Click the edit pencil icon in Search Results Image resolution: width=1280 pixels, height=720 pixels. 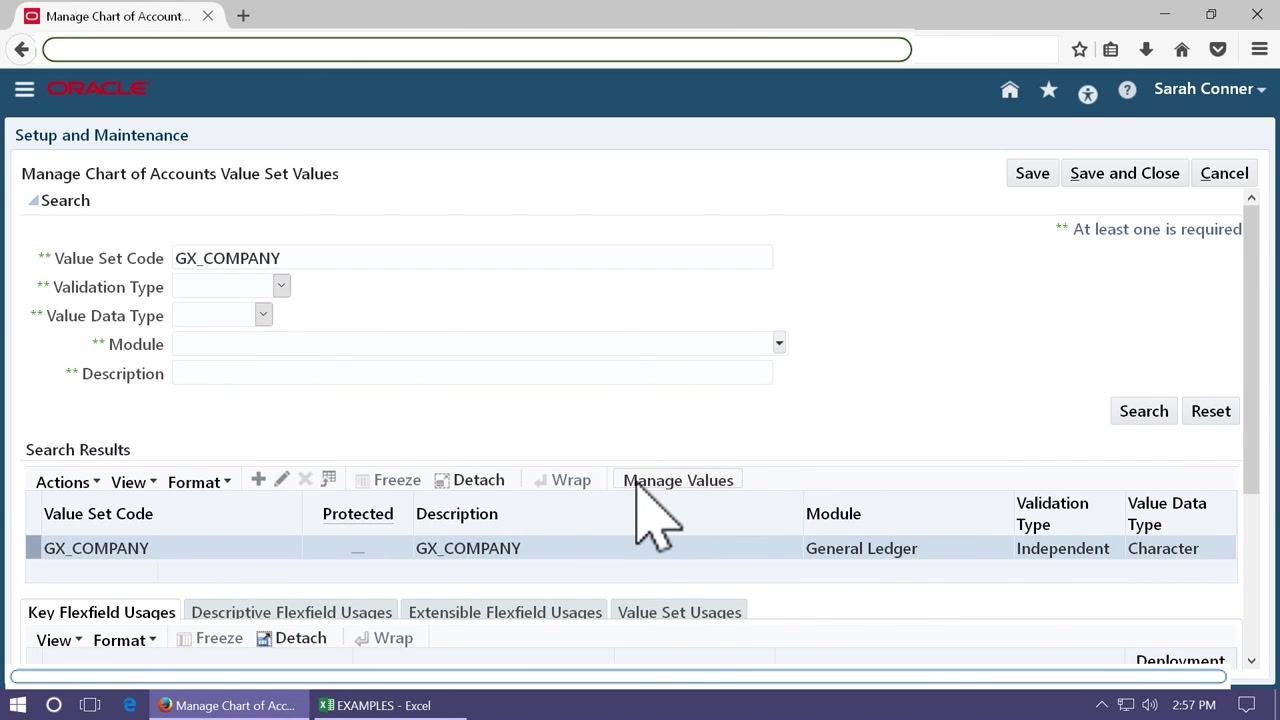click(x=282, y=479)
